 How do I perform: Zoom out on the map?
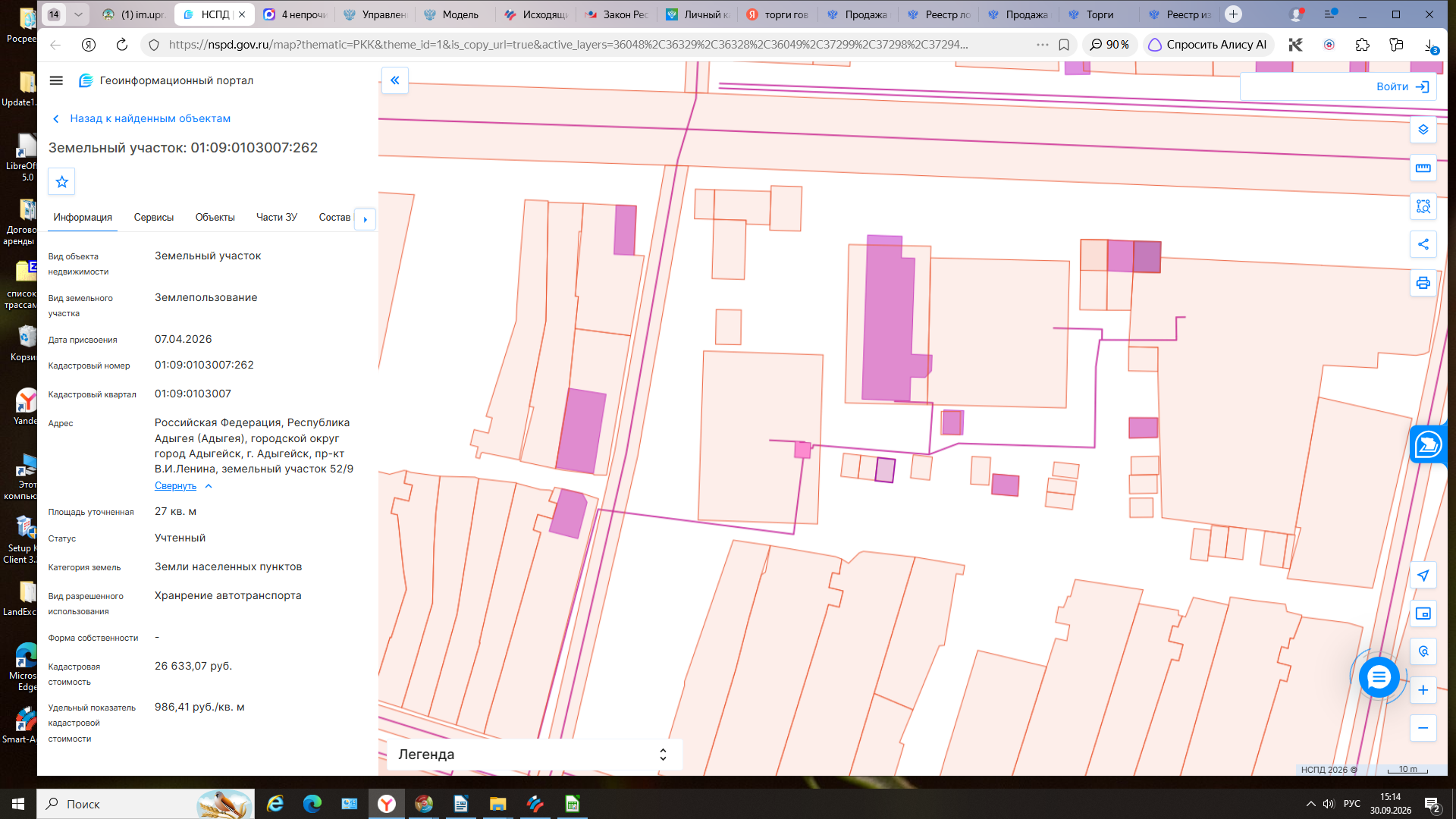click(1423, 728)
